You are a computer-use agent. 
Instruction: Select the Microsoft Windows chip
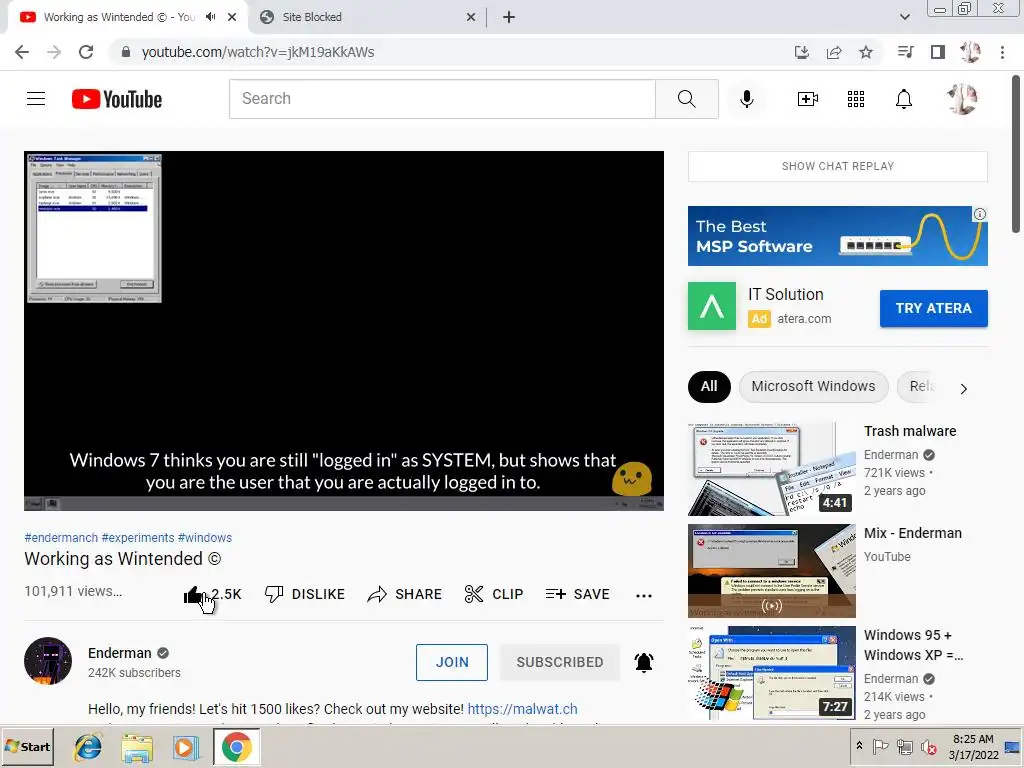(x=813, y=387)
